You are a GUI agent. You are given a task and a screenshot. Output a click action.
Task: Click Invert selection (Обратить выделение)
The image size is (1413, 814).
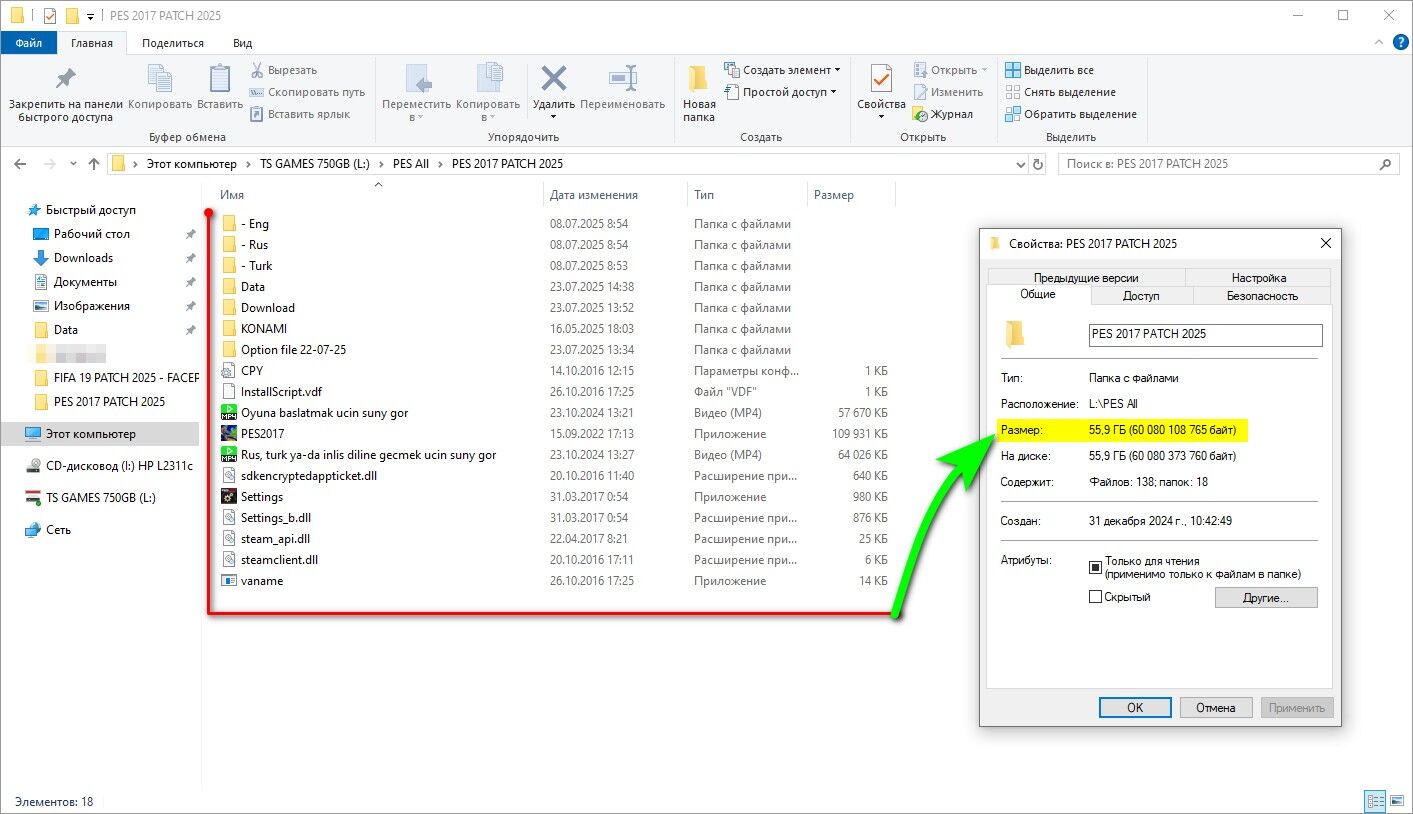coord(1070,114)
